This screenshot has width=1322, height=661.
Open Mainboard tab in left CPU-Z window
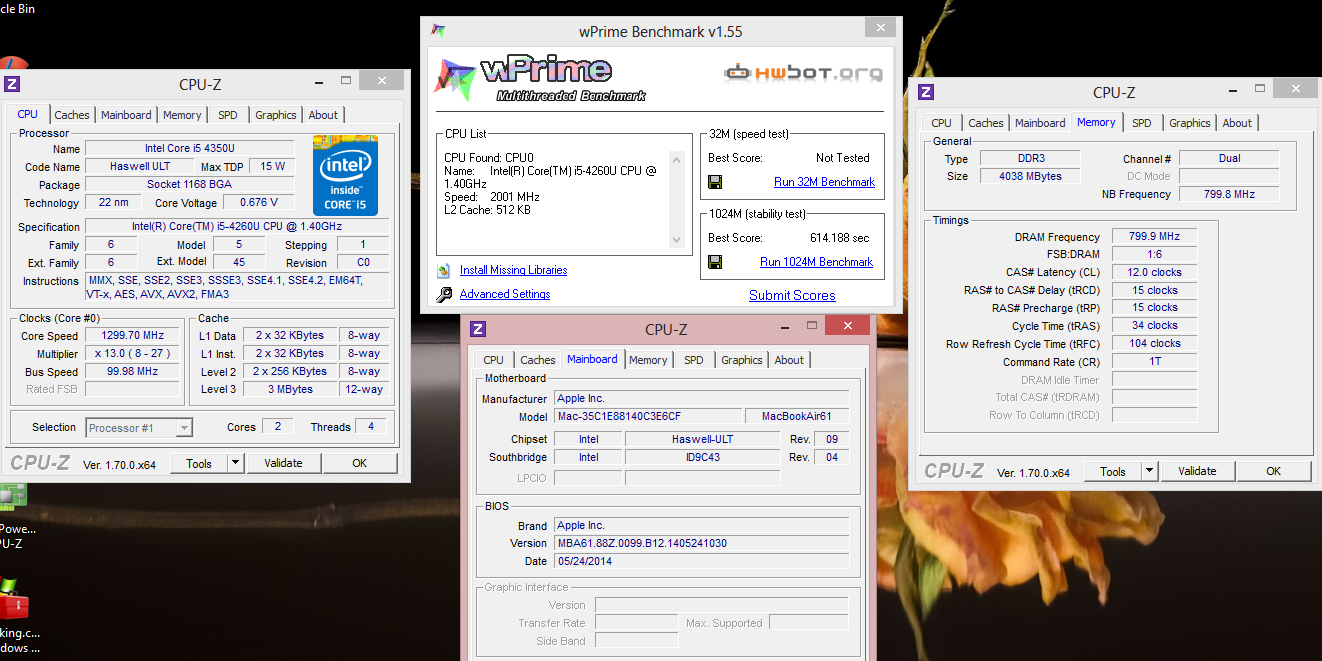(x=126, y=115)
